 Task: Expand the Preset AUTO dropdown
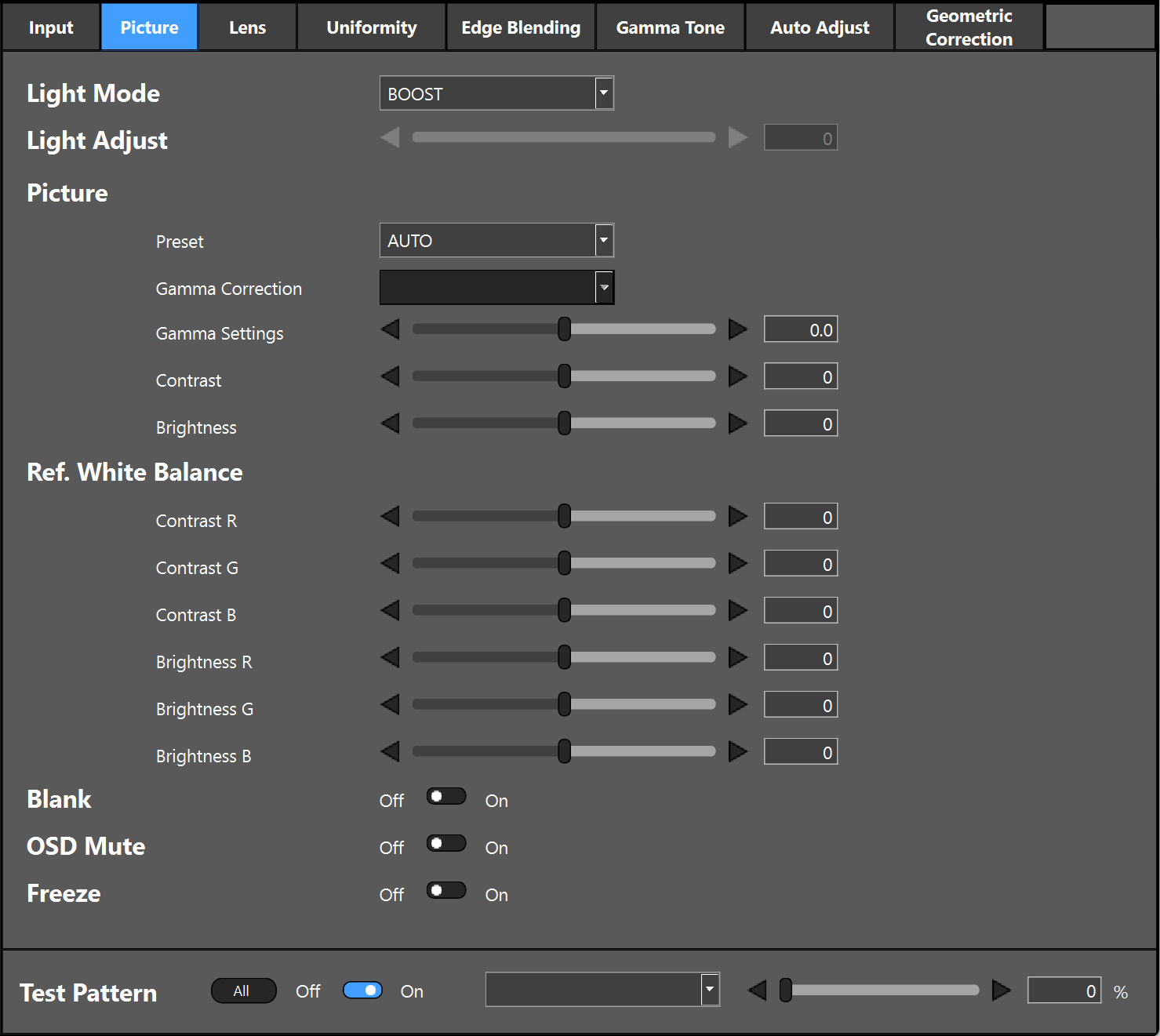[x=496, y=241]
